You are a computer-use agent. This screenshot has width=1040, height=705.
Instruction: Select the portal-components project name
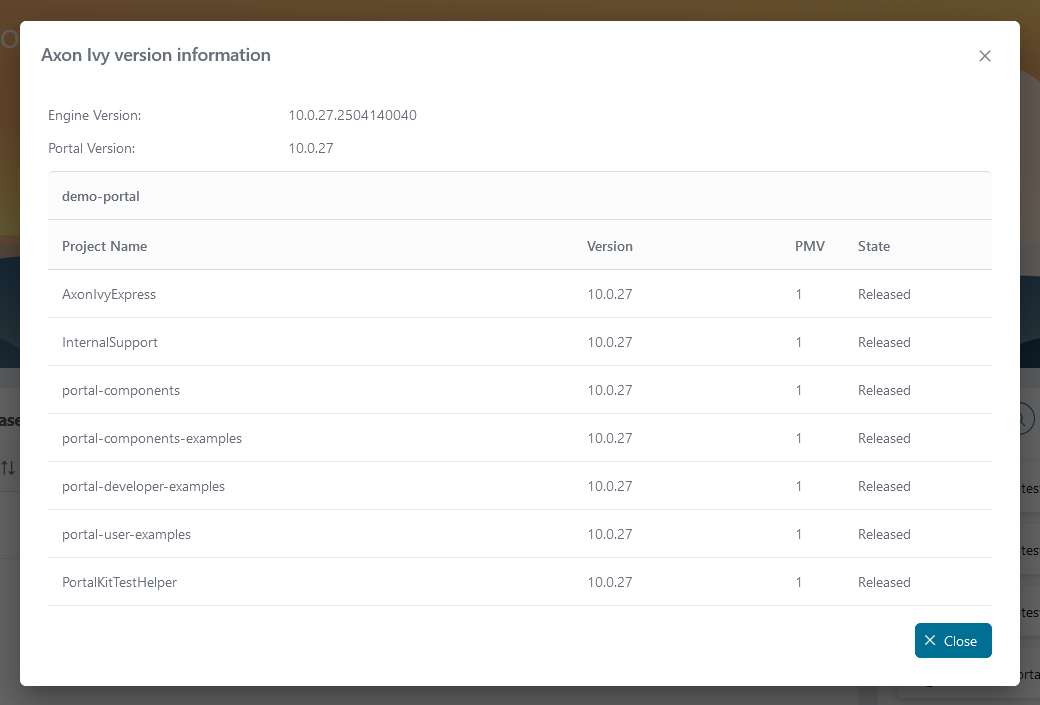[x=121, y=391]
